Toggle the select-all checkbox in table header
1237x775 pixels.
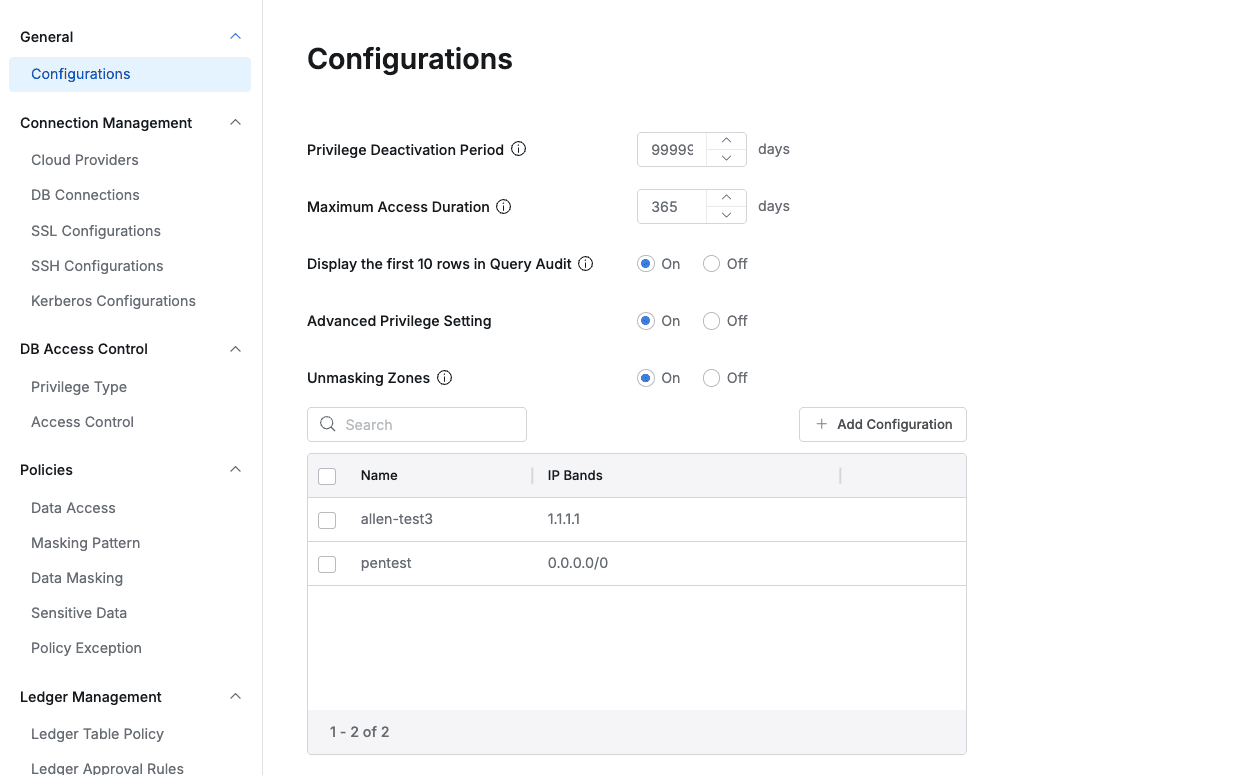click(327, 476)
